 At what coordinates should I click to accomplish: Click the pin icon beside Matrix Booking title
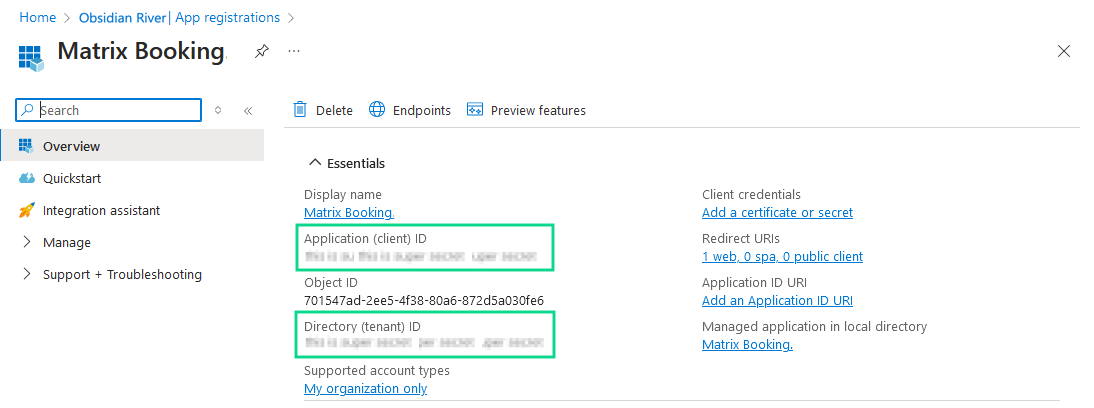tap(261, 51)
